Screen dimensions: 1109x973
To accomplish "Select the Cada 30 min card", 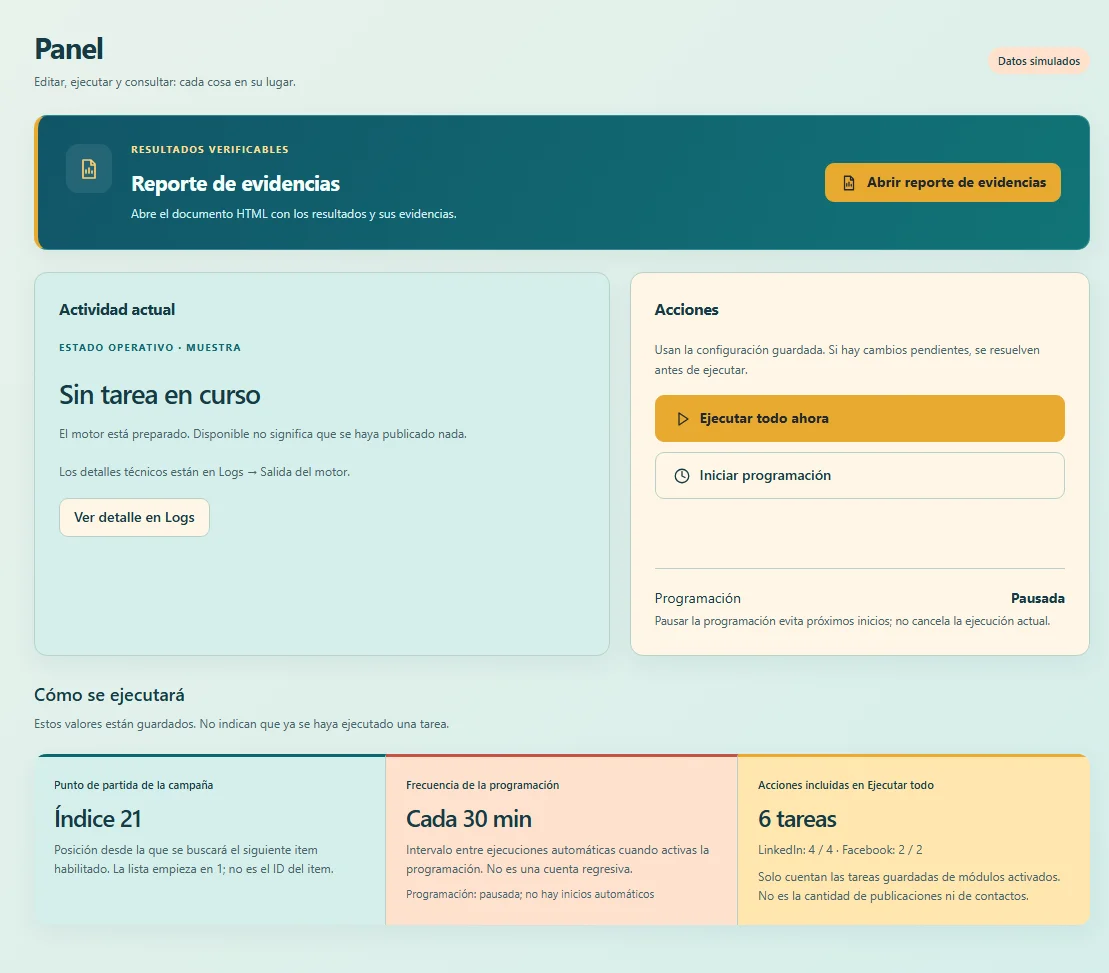I will 562,840.
